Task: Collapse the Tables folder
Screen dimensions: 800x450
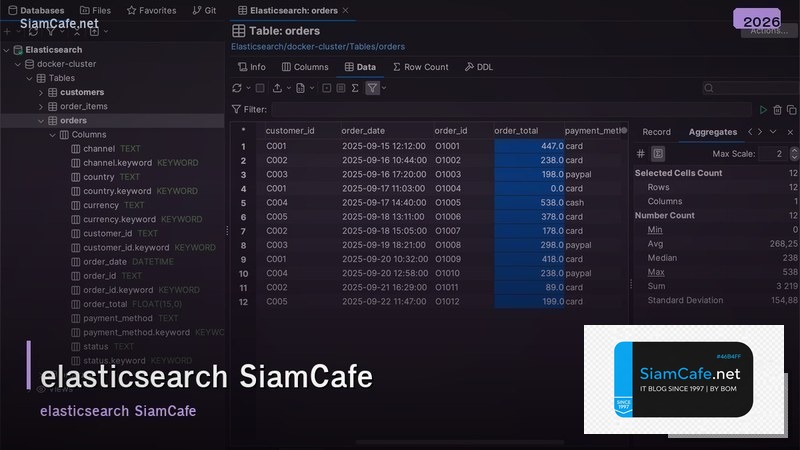Action: coord(30,79)
